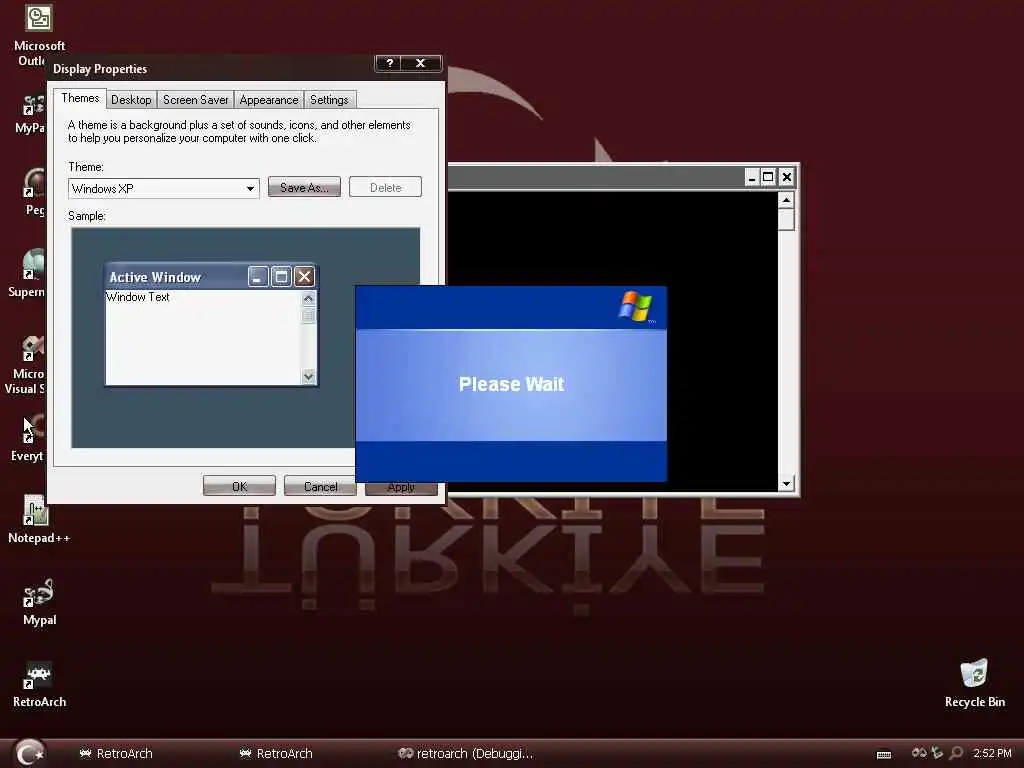Click the scroll up arrow in the black window
The width and height of the screenshot is (1024, 768).
coord(786,200)
